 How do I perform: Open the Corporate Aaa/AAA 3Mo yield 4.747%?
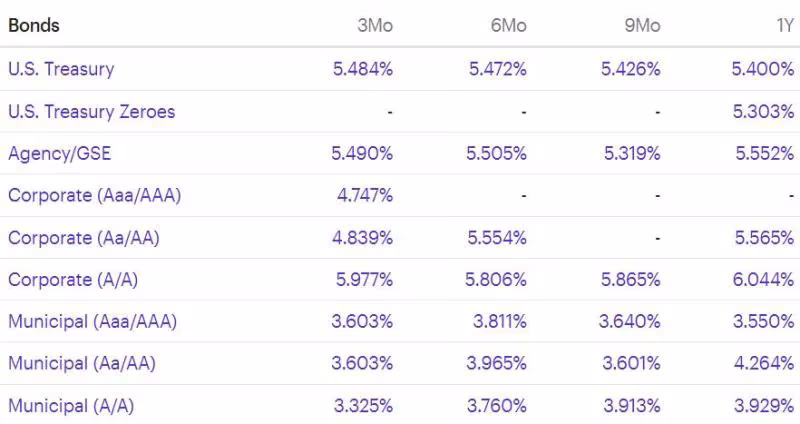click(365, 195)
